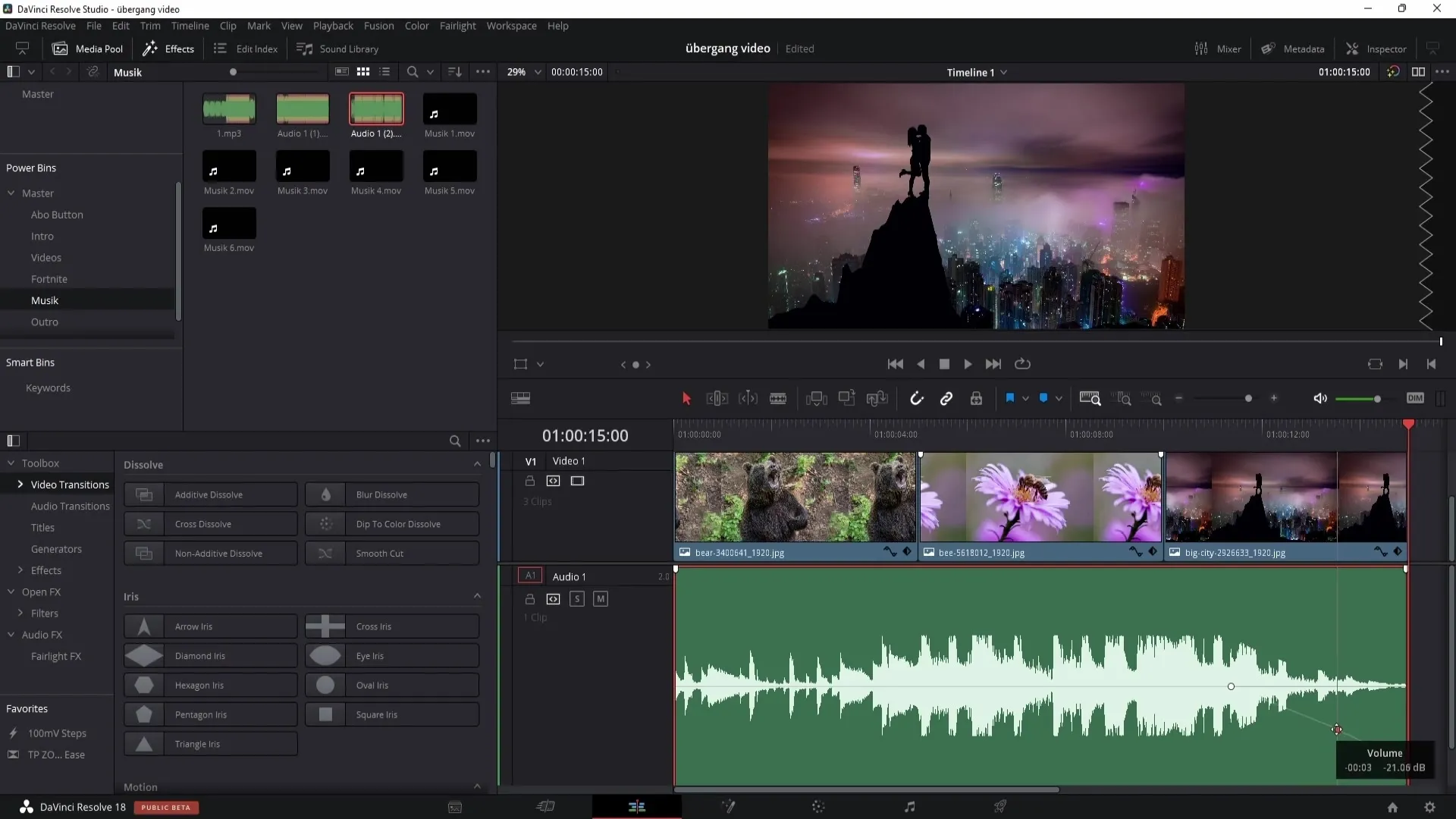Select the Blade Edit tool icon

(x=778, y=398)
